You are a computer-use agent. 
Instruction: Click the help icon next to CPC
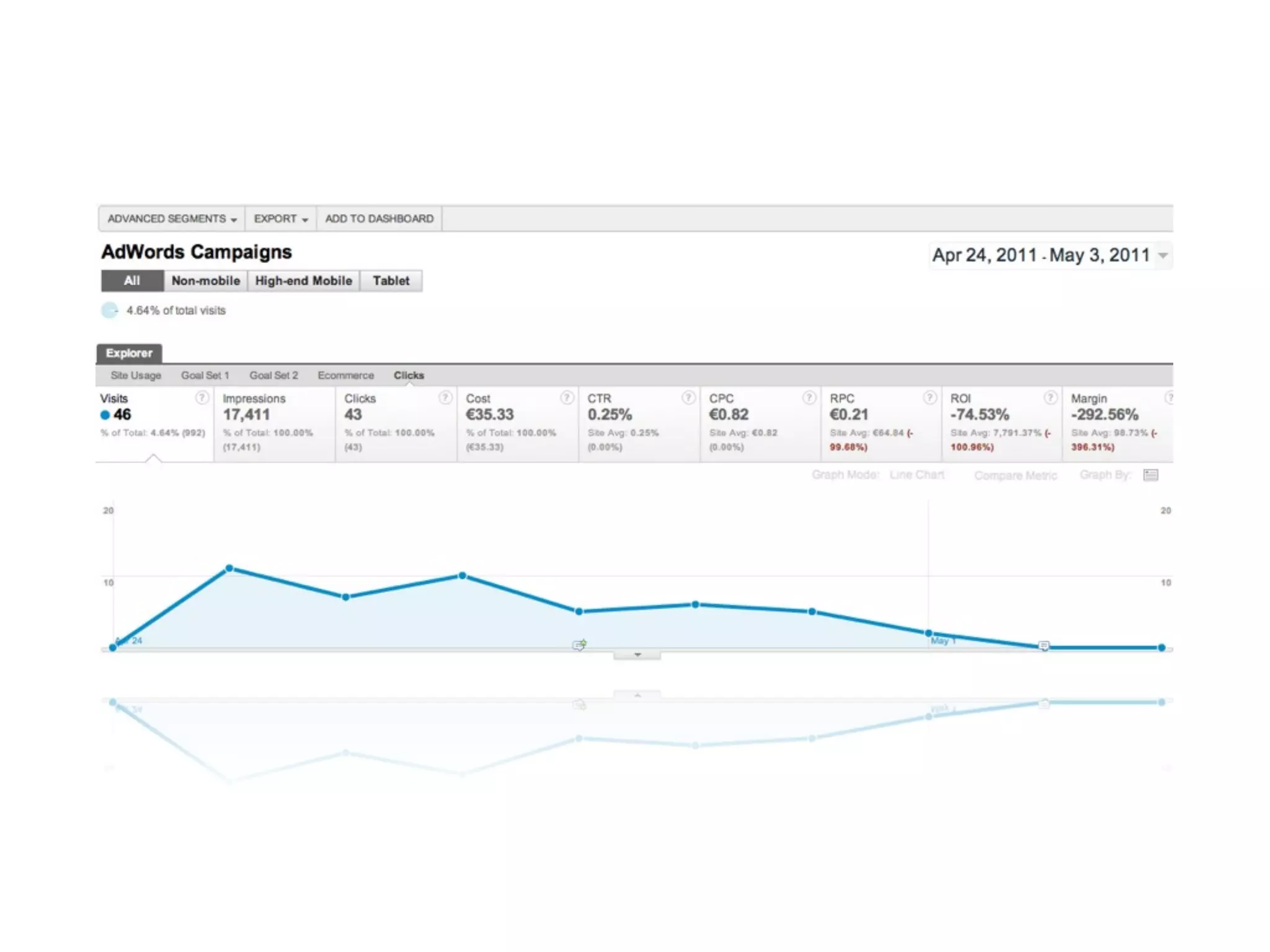point(809,397)
